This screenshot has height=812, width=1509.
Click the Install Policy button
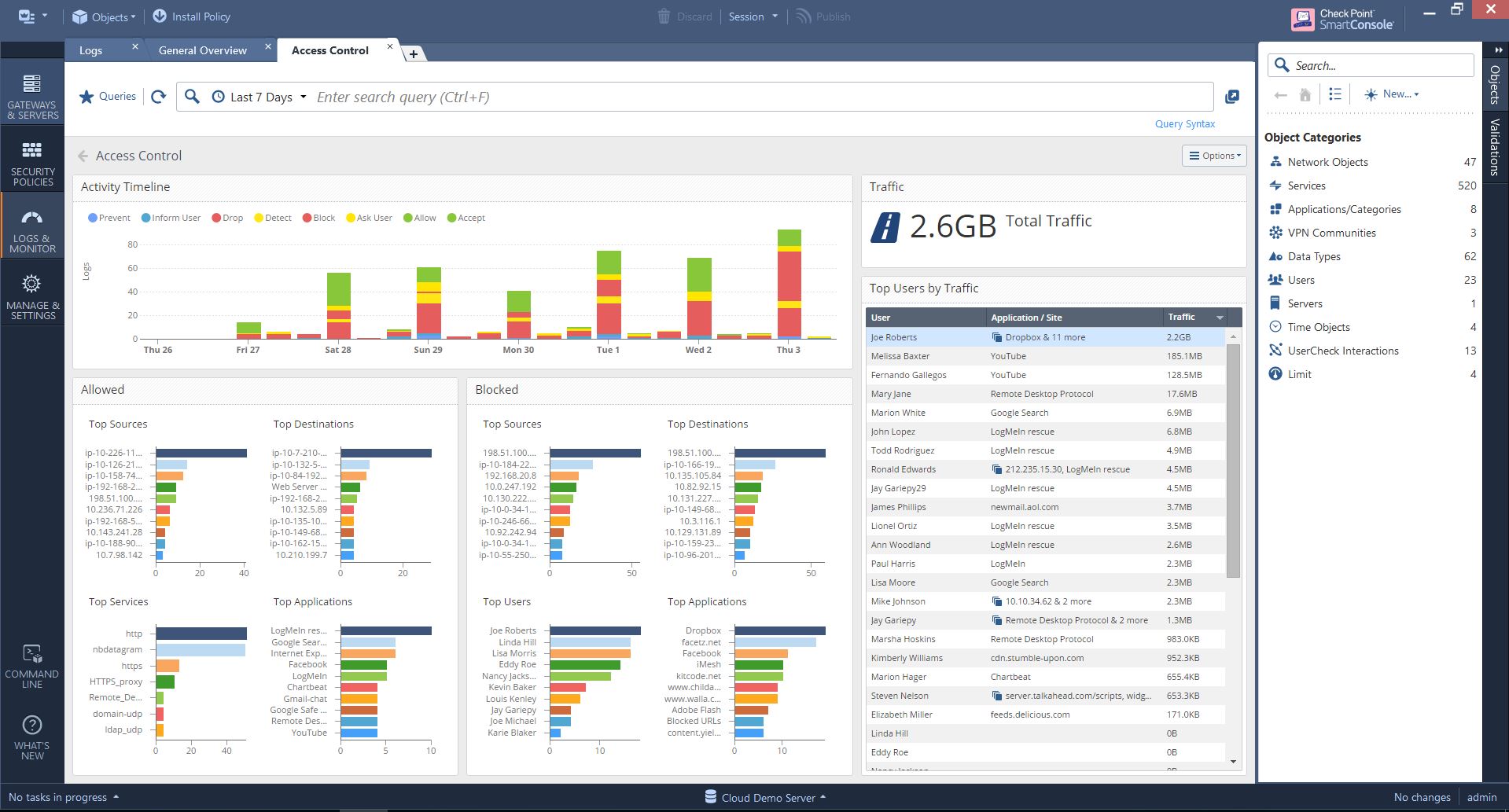coord(191,17)
